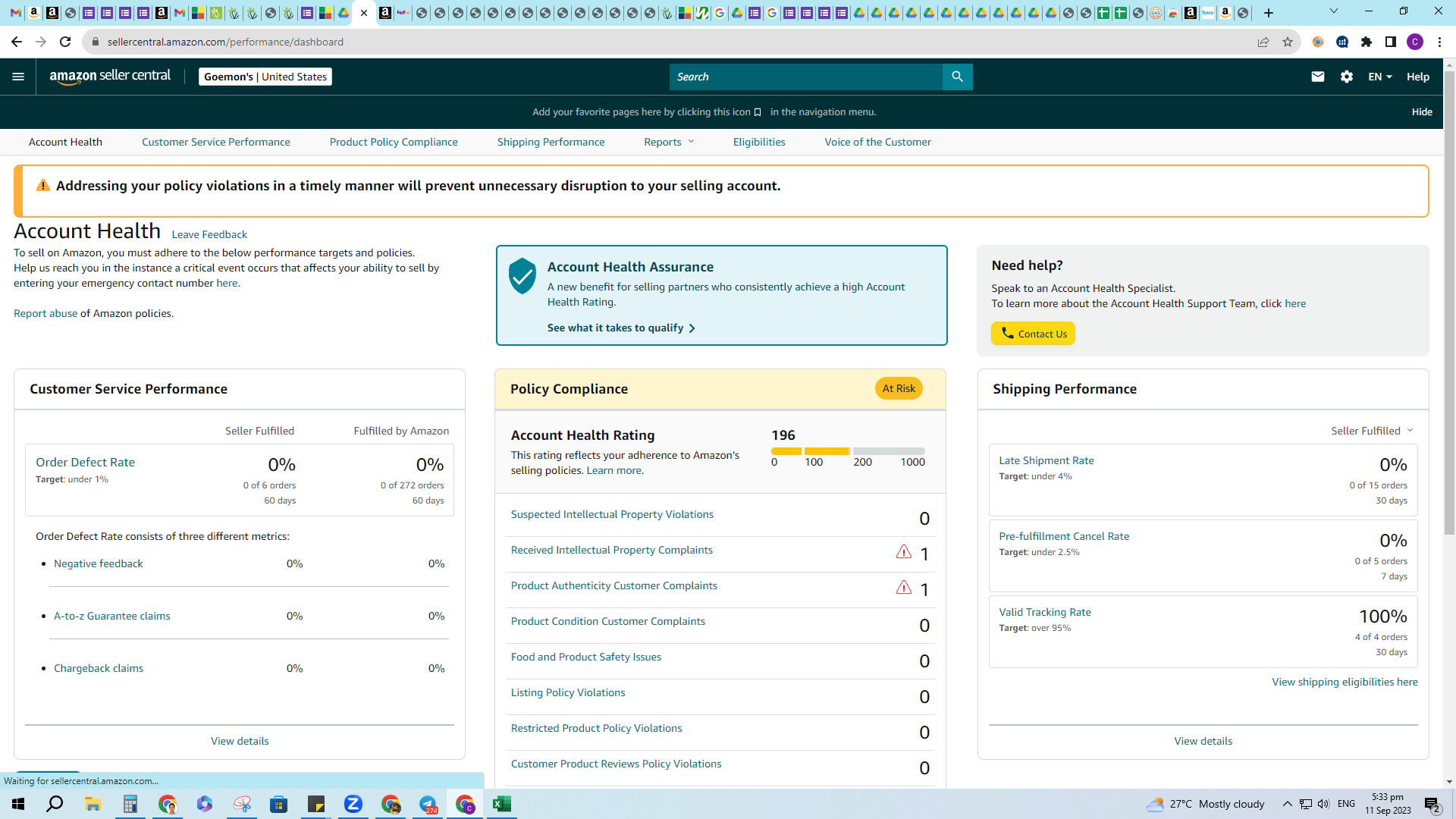Click the Account Health Assurance shield icon
The height and width of the screenshot is (819, 1456).
point(522,276)
